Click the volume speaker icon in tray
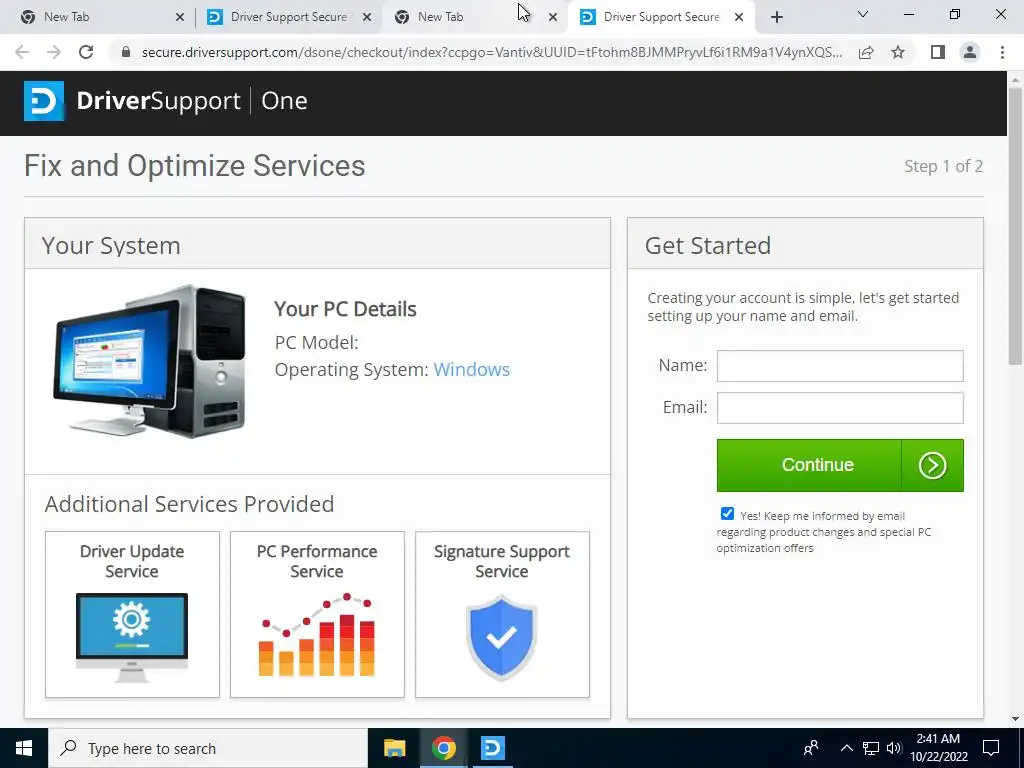The width and height of the screenshot is (1024, 768). pos(894,748)
